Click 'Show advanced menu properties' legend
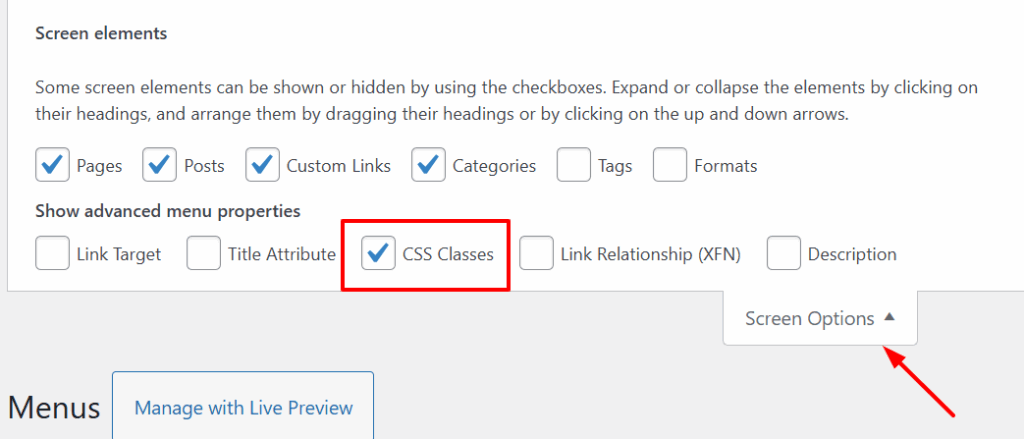 [x=168, y=211]
